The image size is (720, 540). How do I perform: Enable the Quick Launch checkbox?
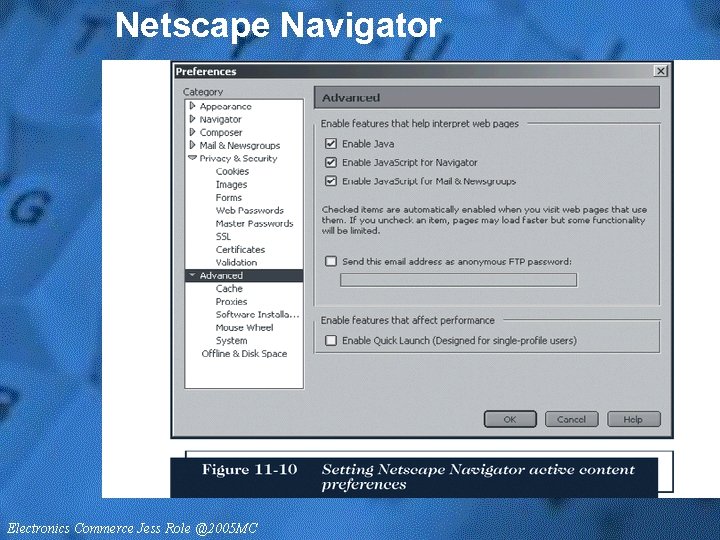pyautogui.click(x=331, y=340)
